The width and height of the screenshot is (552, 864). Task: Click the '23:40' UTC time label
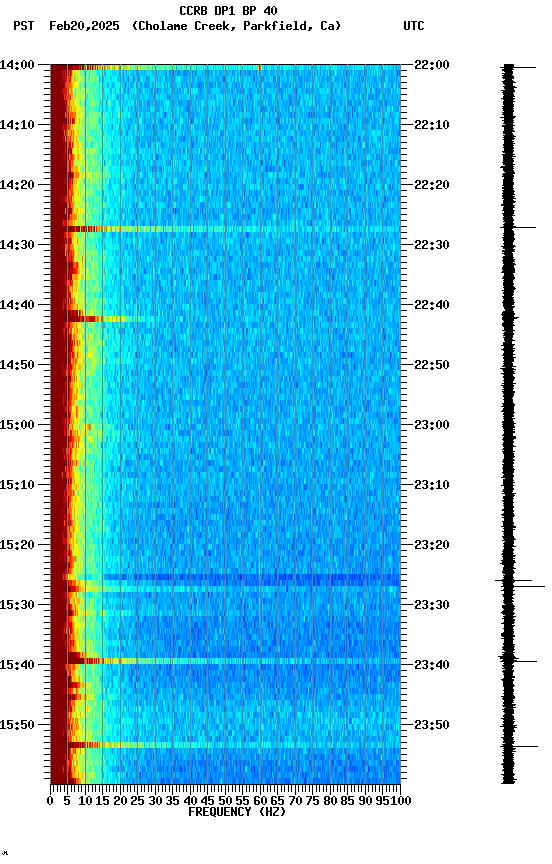point(432,666)
